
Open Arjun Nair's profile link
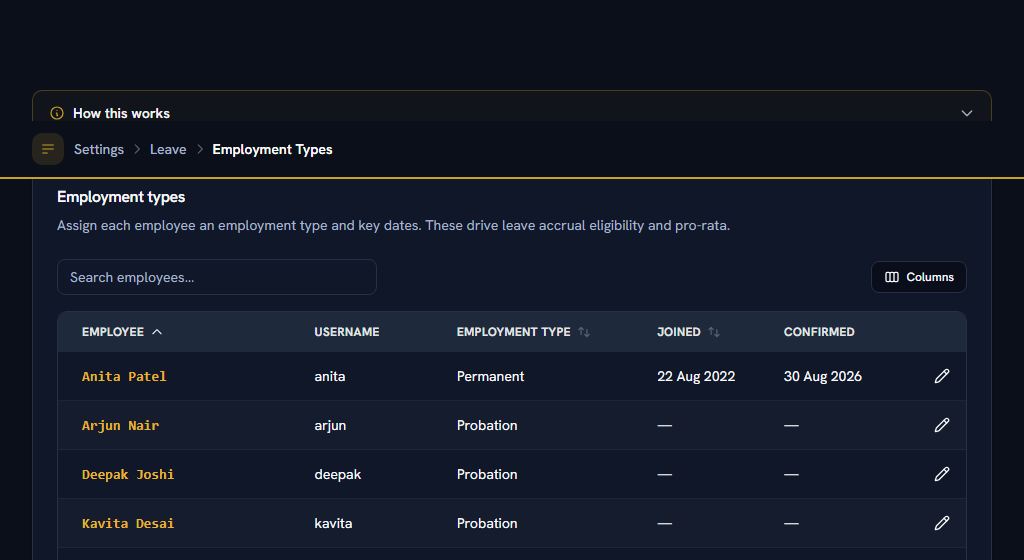120,426
